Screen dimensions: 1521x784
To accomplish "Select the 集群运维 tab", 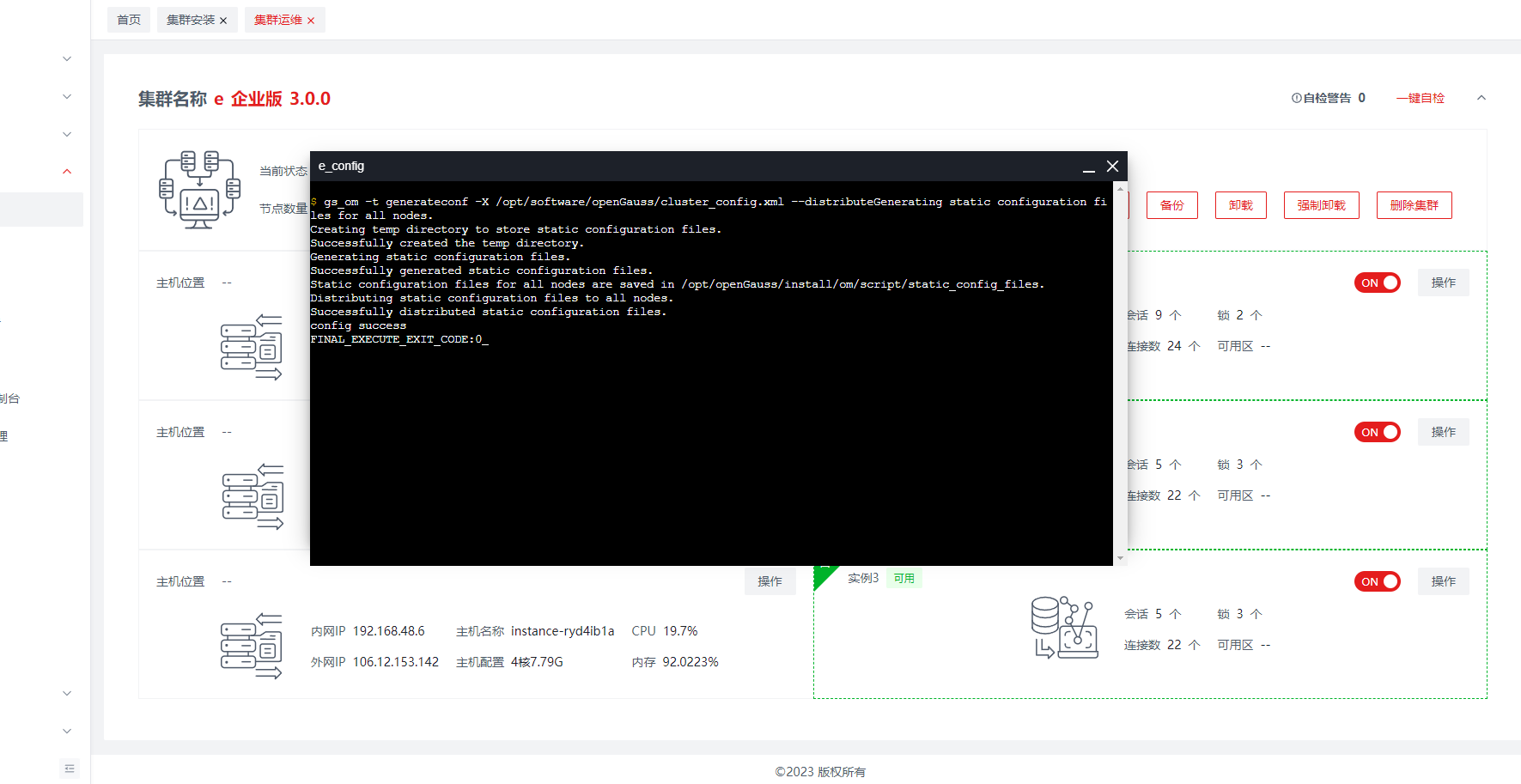I will click(x=277, y=20).
